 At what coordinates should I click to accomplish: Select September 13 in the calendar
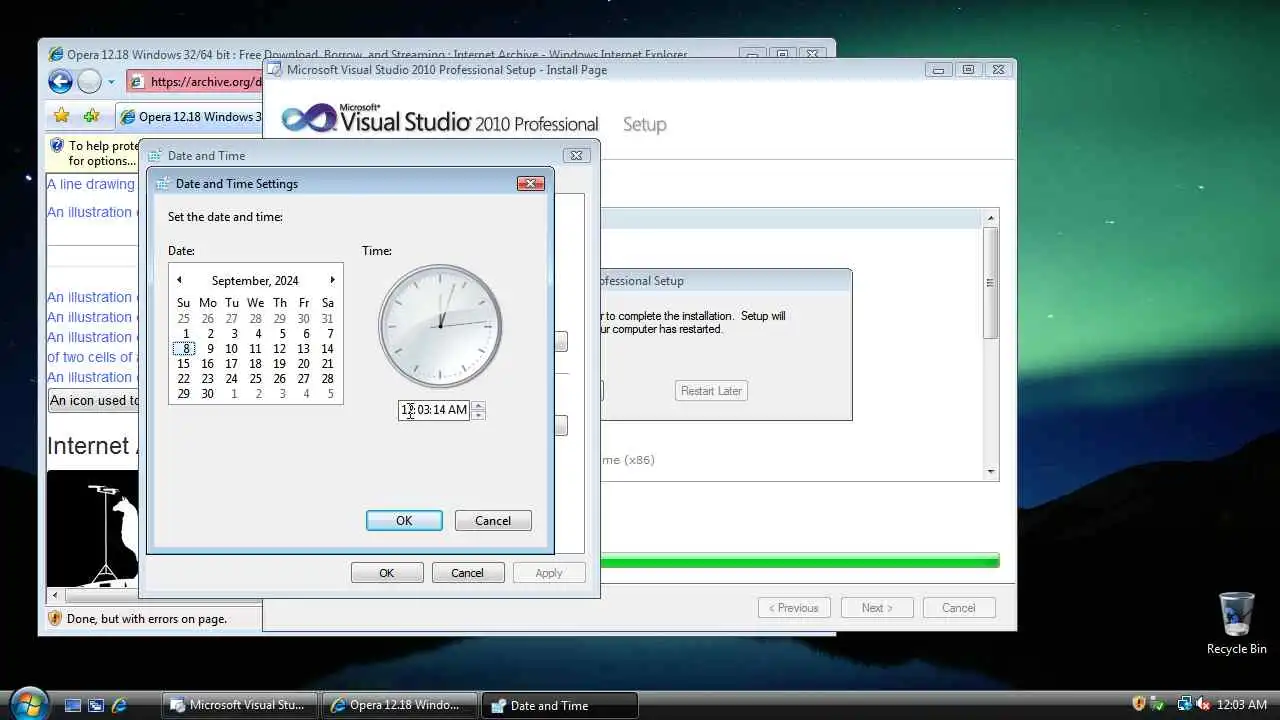303,349
